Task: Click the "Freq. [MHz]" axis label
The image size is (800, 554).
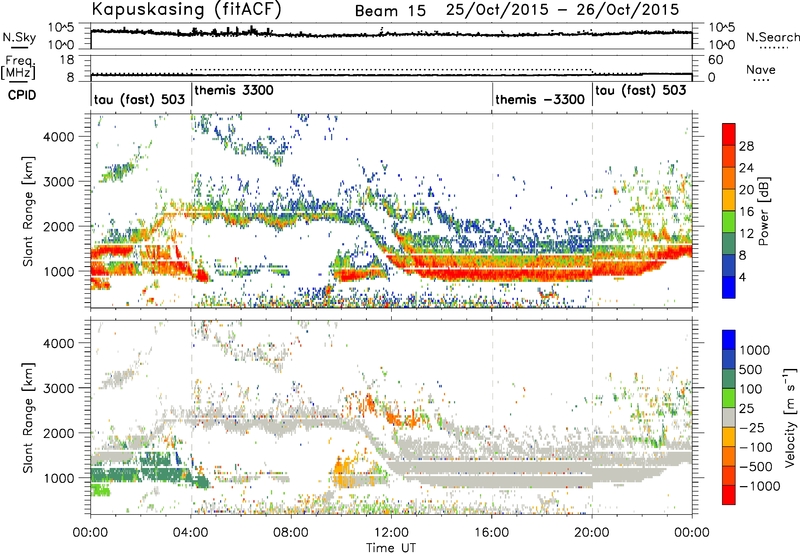Action: coord(18,67)
